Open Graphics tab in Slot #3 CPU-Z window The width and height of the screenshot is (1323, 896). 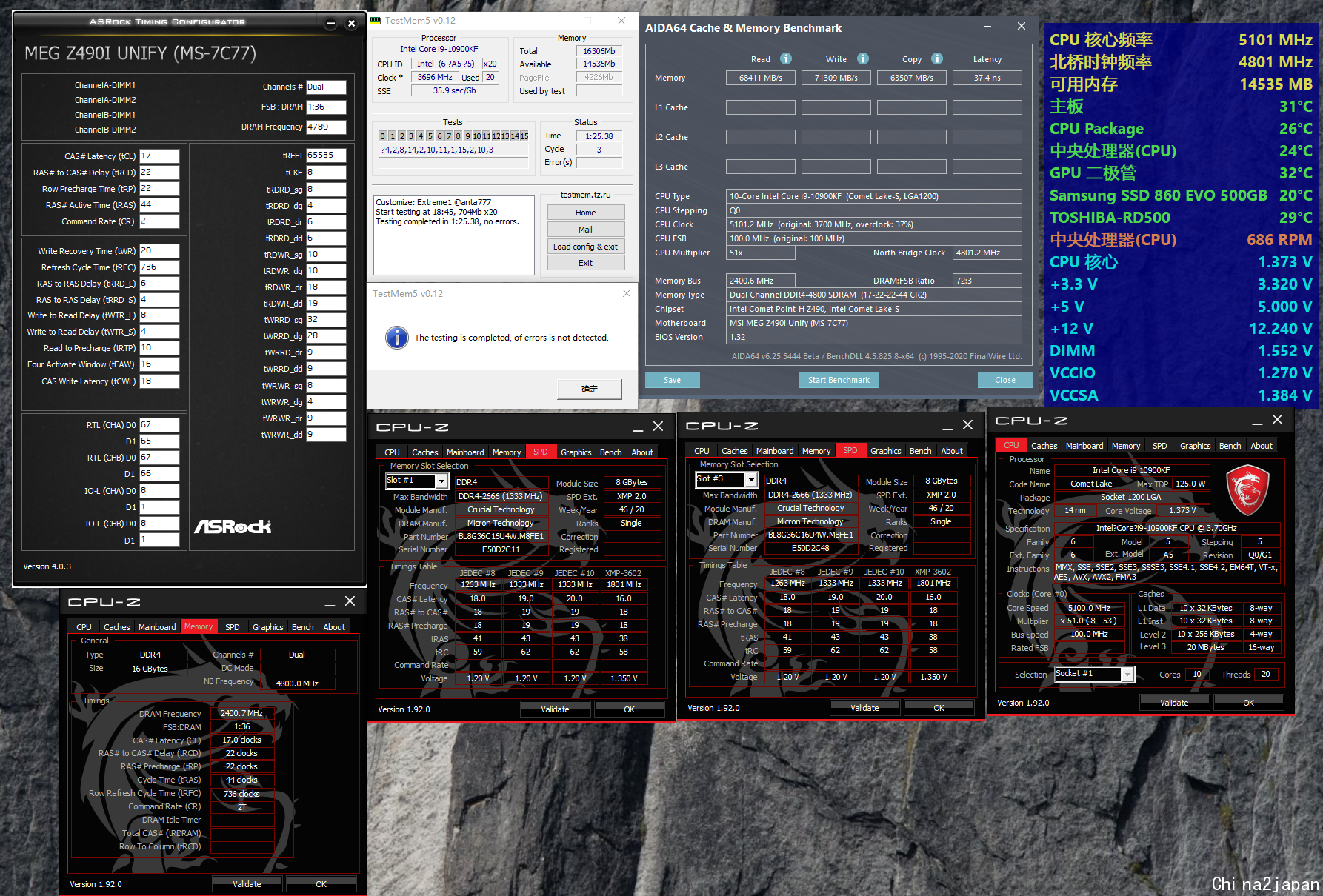[x=886, y=451]
